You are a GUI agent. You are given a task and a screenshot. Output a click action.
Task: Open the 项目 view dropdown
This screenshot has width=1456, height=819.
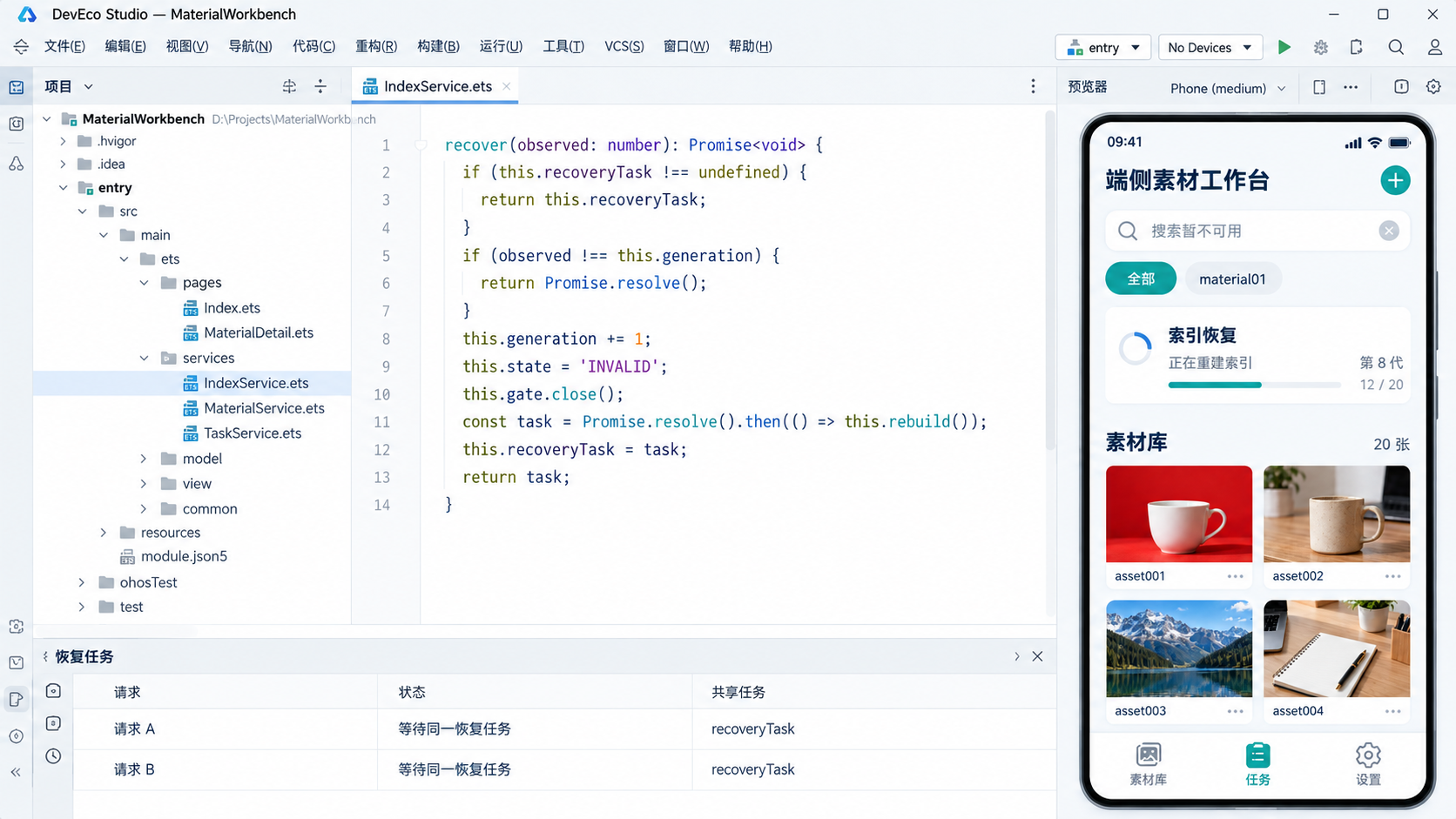[69, 86]
